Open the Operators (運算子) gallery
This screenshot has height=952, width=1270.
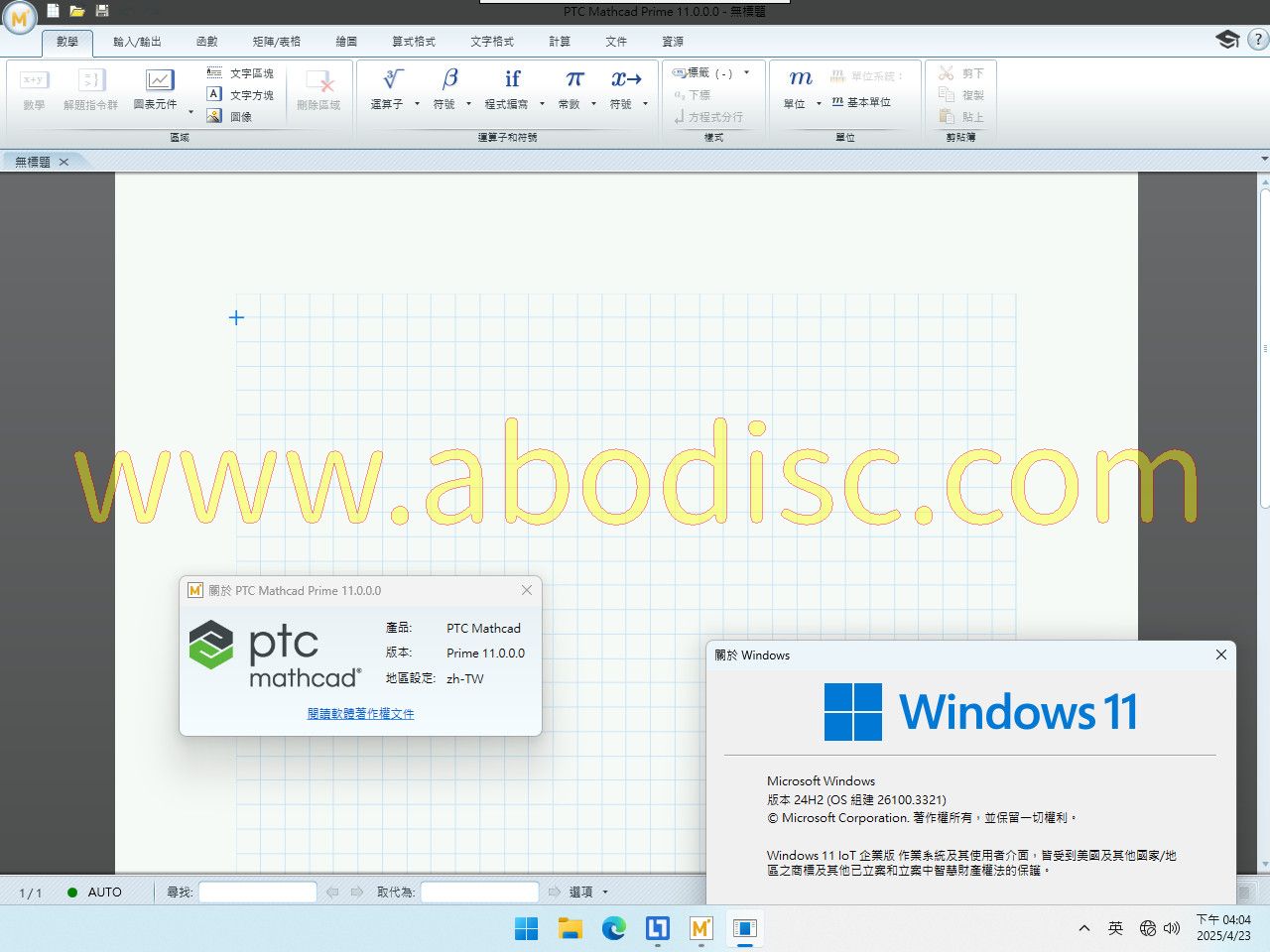[388, 89]
